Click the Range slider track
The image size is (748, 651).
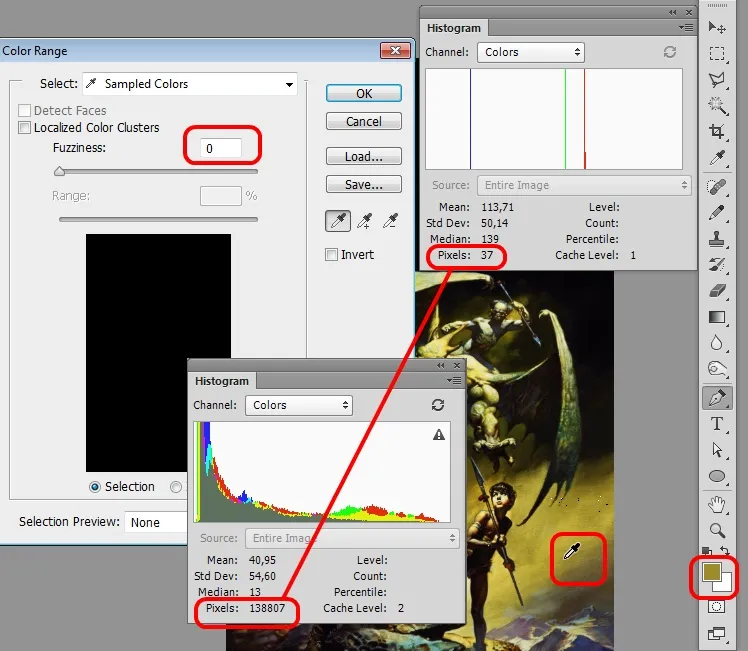coord(158,219)
